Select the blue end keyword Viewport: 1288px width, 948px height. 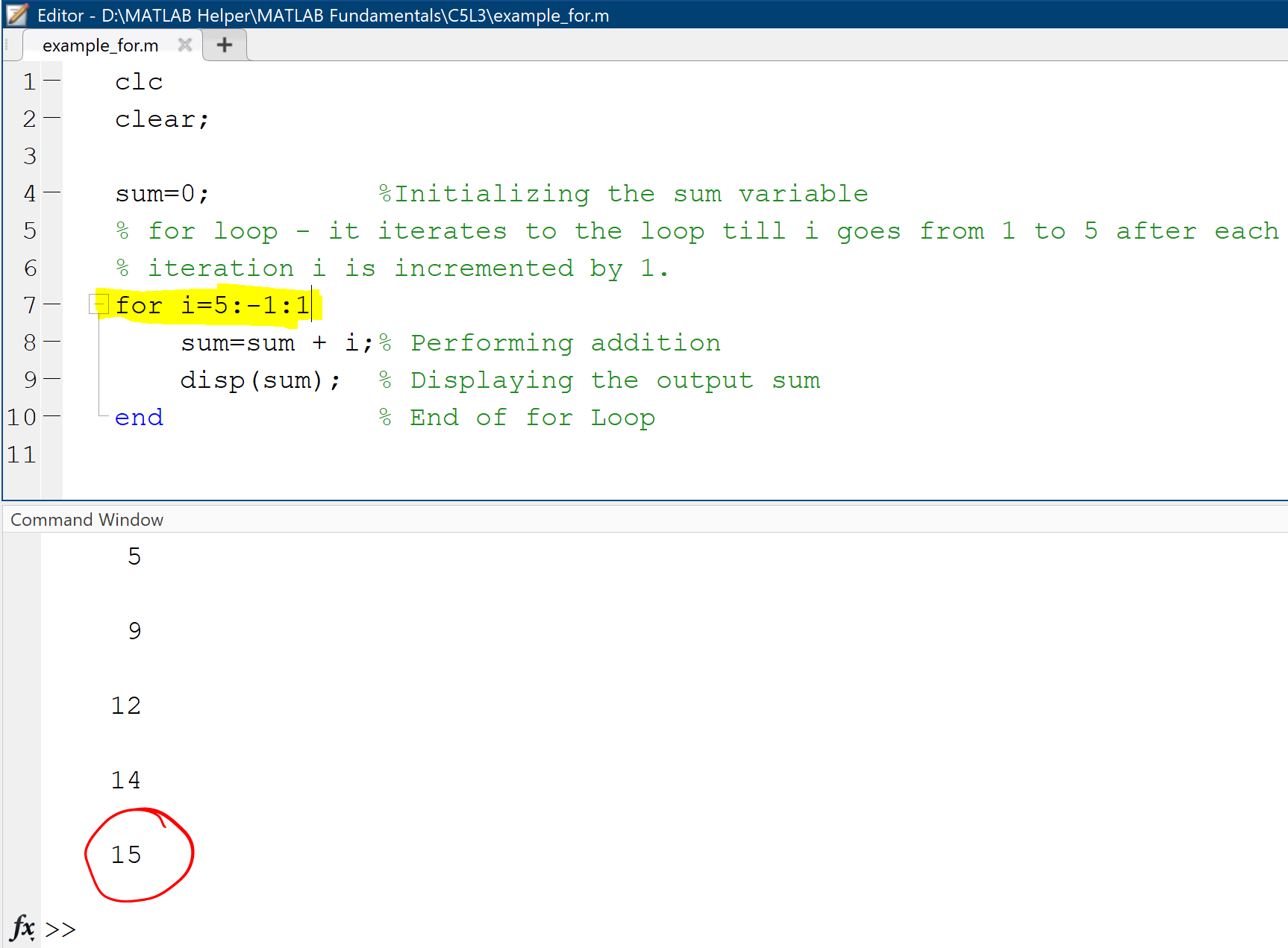click(x=139, y=417)
